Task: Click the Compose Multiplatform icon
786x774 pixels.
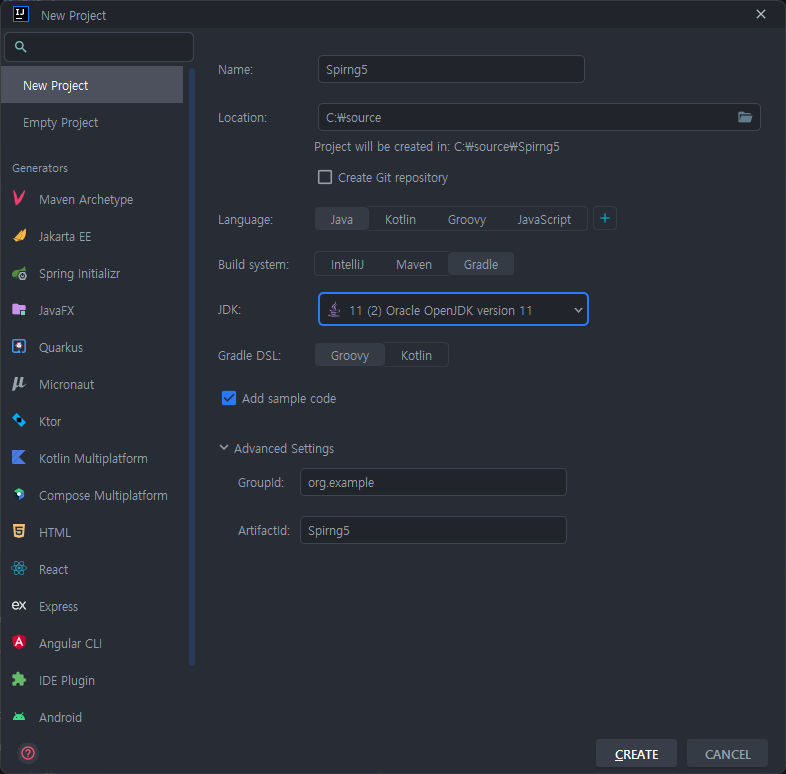Action: [x=19, y=494]
